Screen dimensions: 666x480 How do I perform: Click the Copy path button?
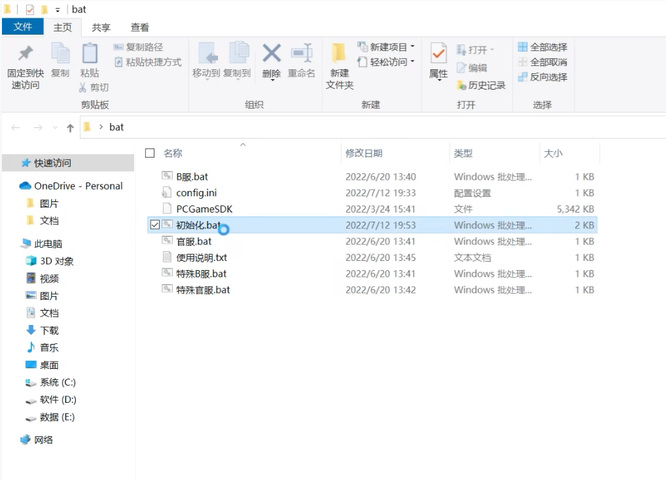(x=138, y=47)
